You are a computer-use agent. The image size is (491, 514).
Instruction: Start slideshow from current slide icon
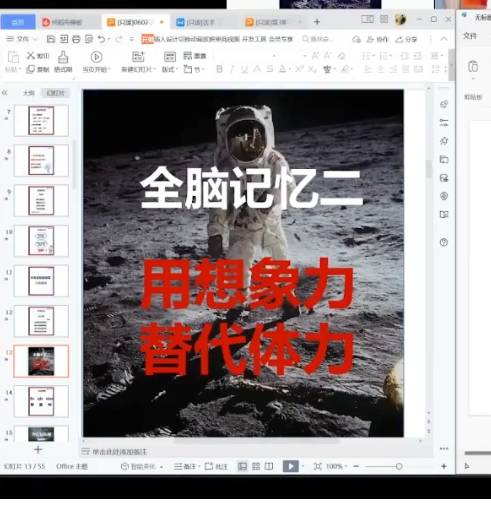coord(96,57)
